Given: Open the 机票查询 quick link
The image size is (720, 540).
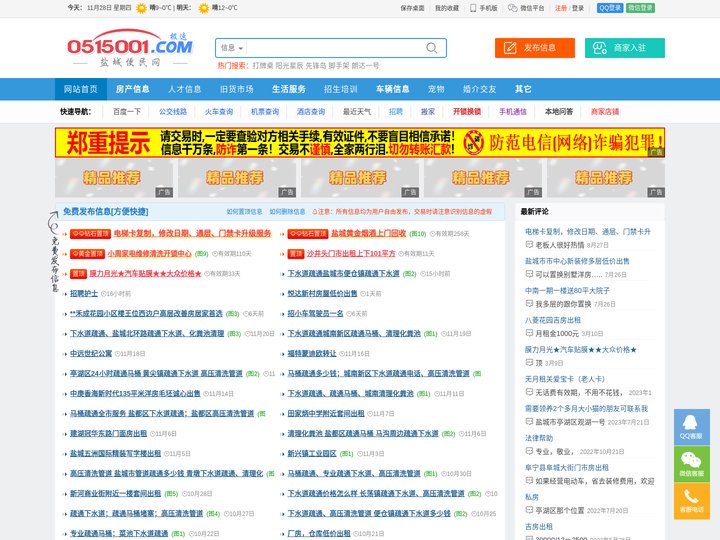Looking at the screenshot, I should [x=265, y=112].
